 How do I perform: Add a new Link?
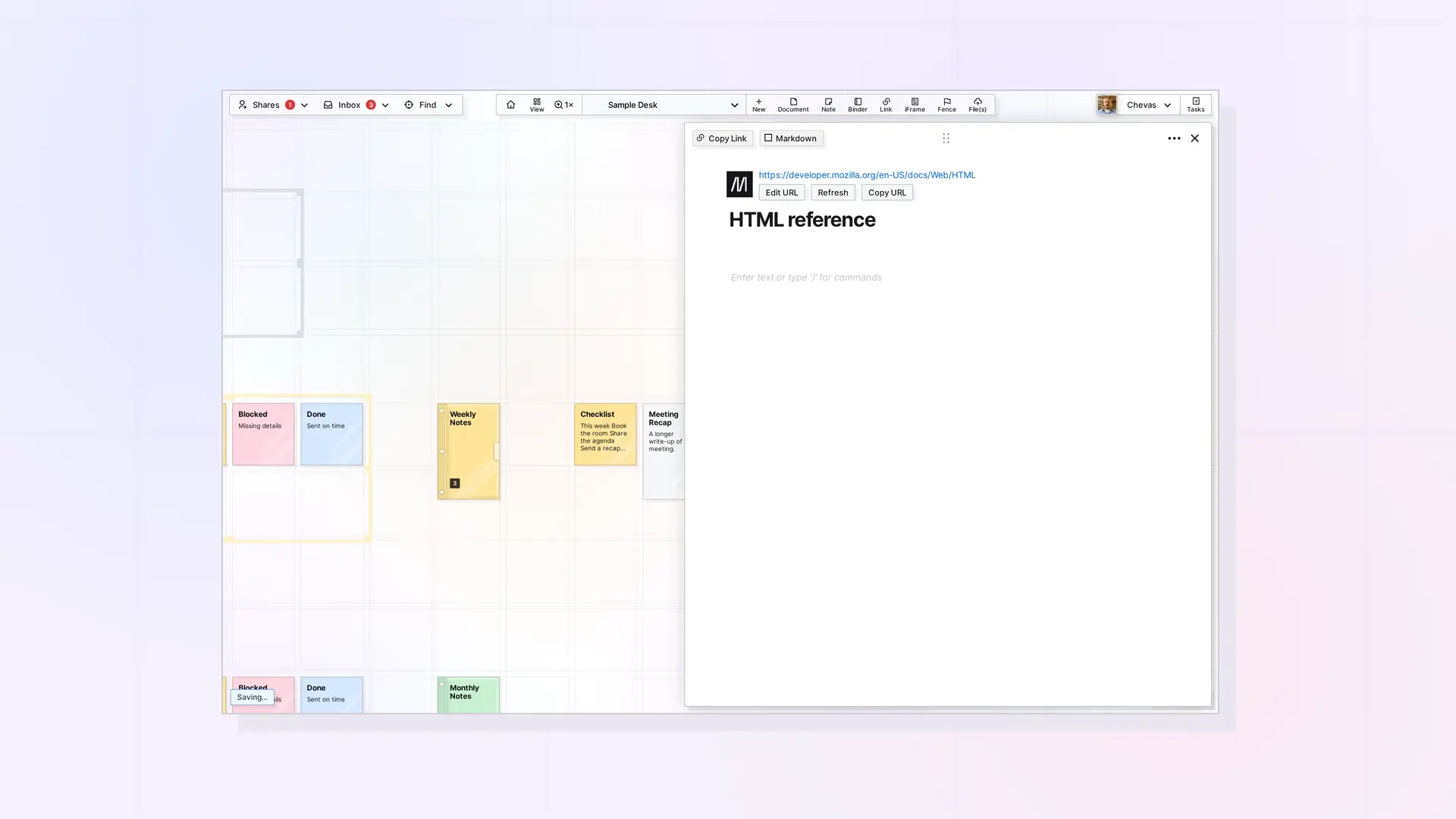pyautogui.click(x=886, y=105)
